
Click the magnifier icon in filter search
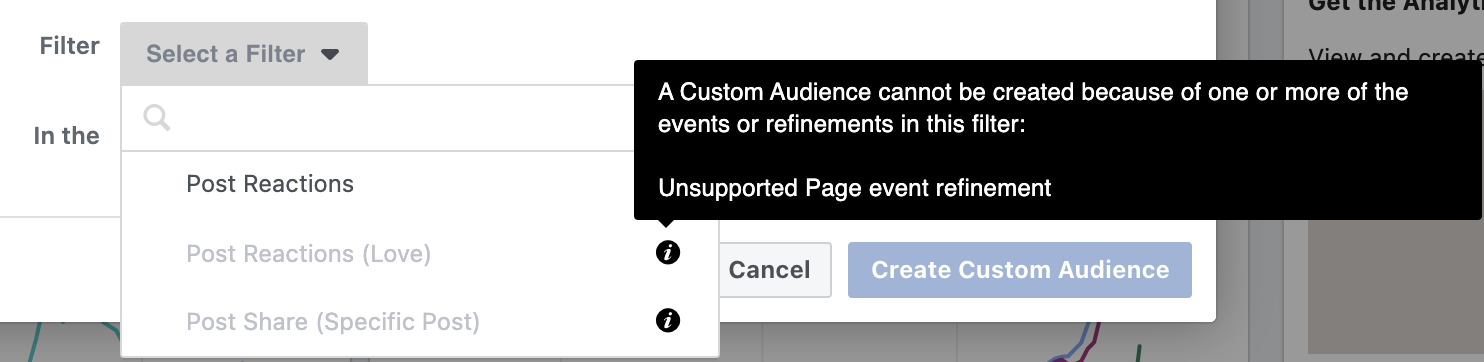tap(157, 118)
